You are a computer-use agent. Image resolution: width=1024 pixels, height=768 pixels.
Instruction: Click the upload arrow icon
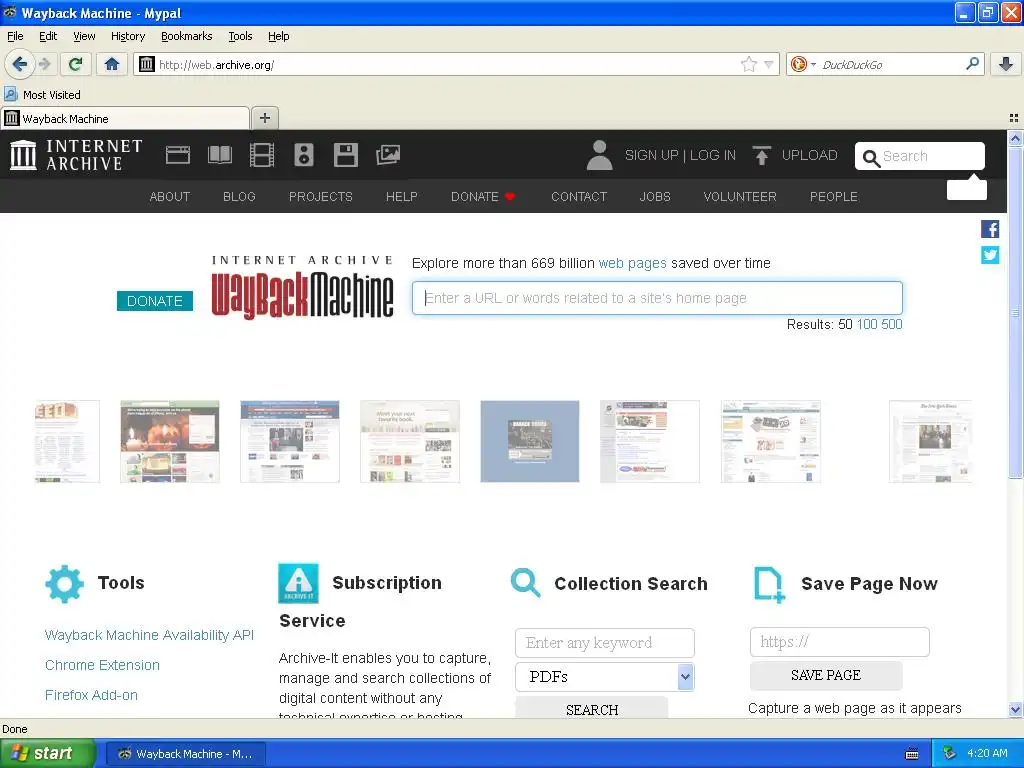761,155
